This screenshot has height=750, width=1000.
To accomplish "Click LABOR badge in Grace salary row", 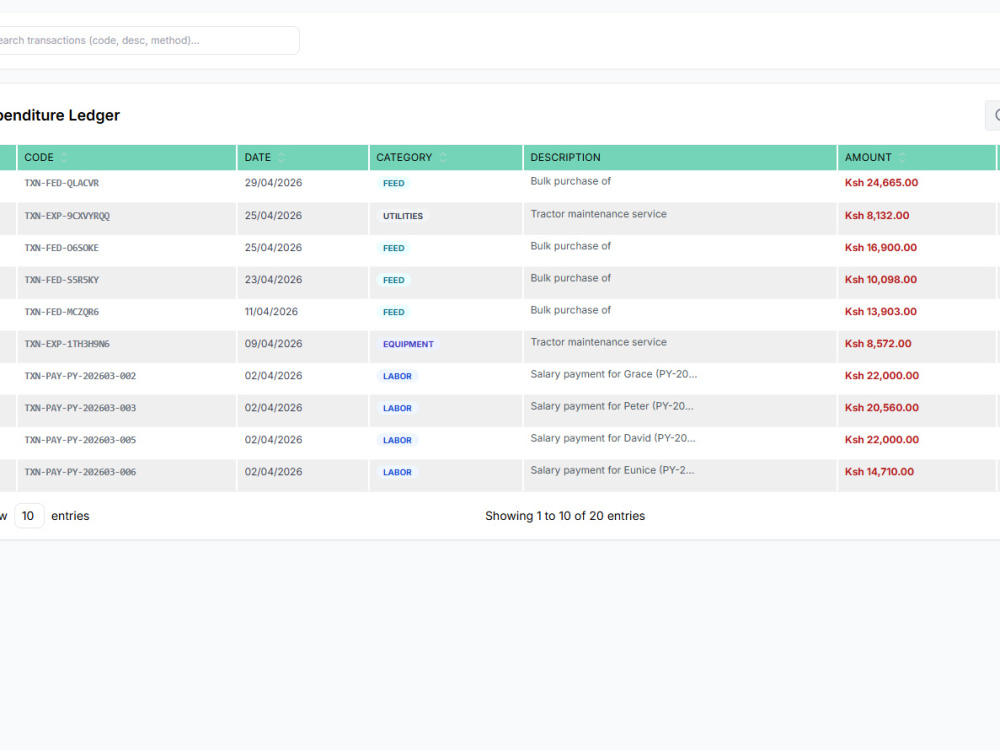I will coord(397,376).
